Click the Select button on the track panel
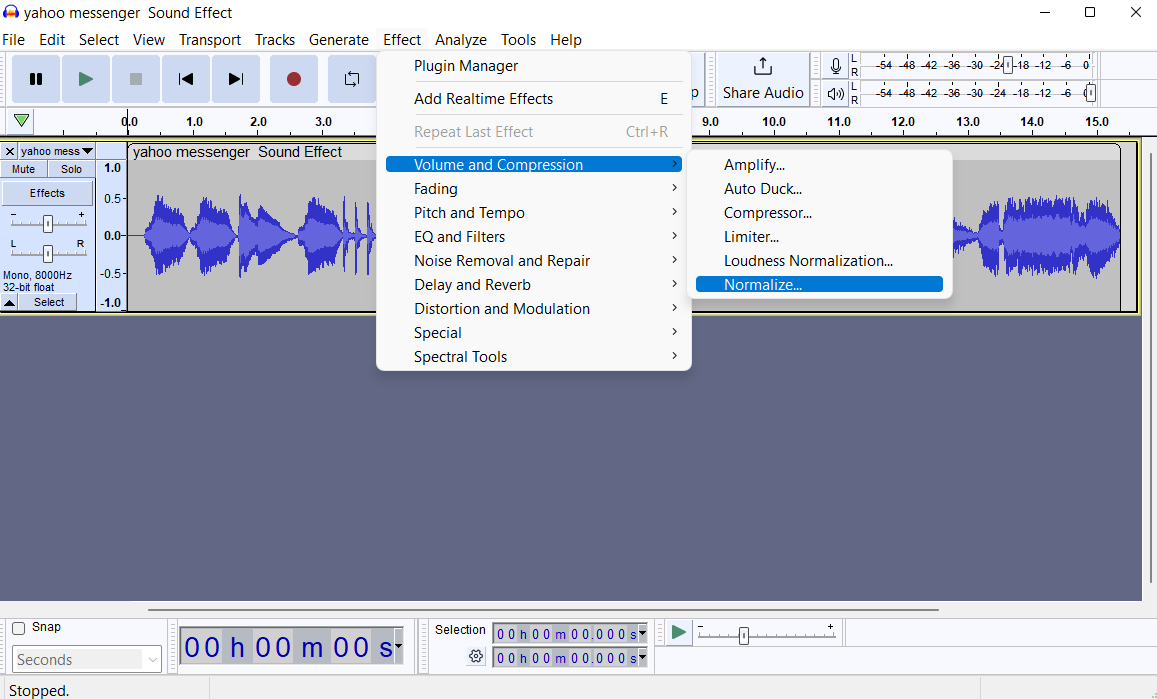This screenshot has height=699, width=1157. (48, 302)
